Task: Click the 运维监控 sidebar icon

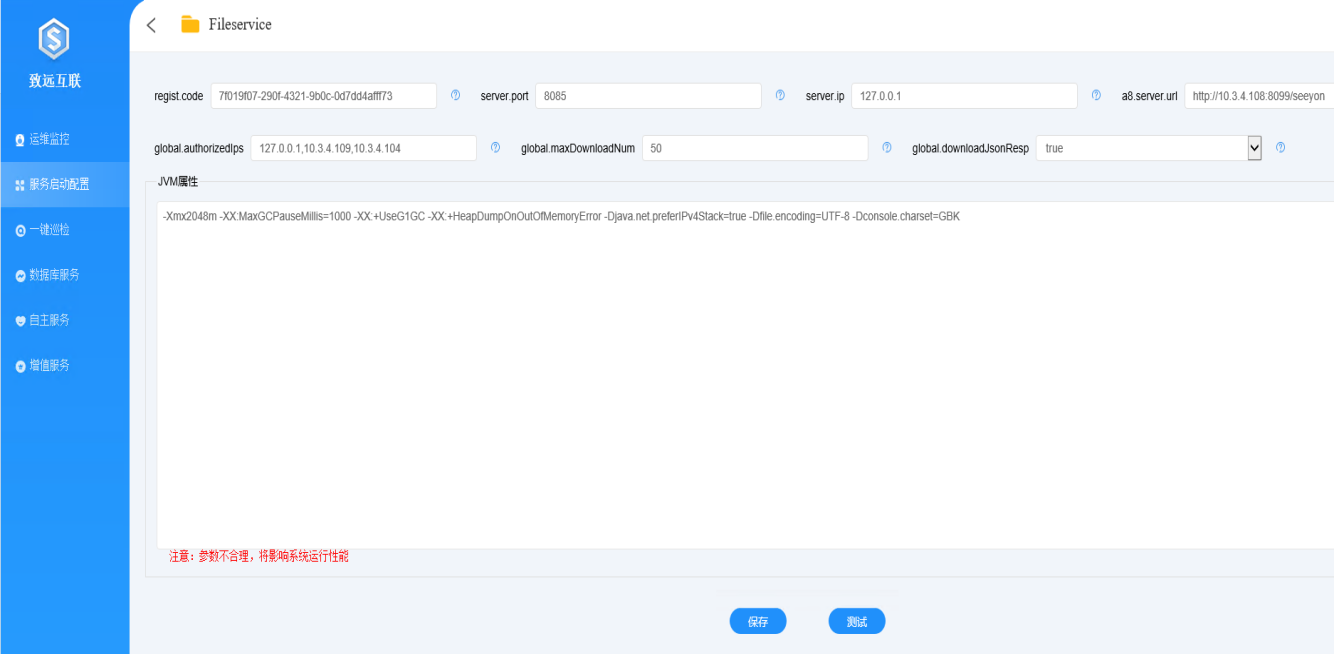Action: 20,140
